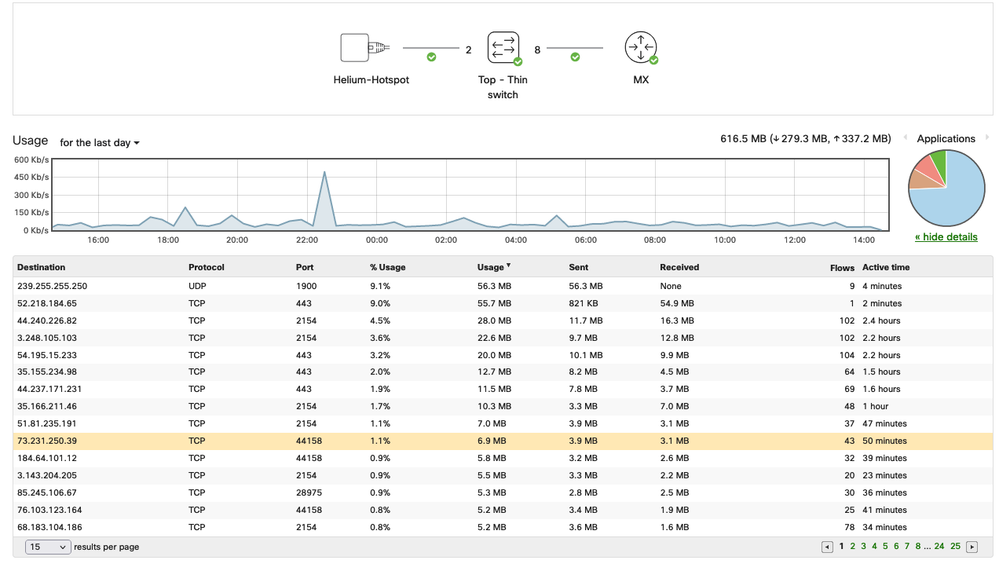Click the next Applications arrow
999x564 pixels.
click(x=987, y=138)
